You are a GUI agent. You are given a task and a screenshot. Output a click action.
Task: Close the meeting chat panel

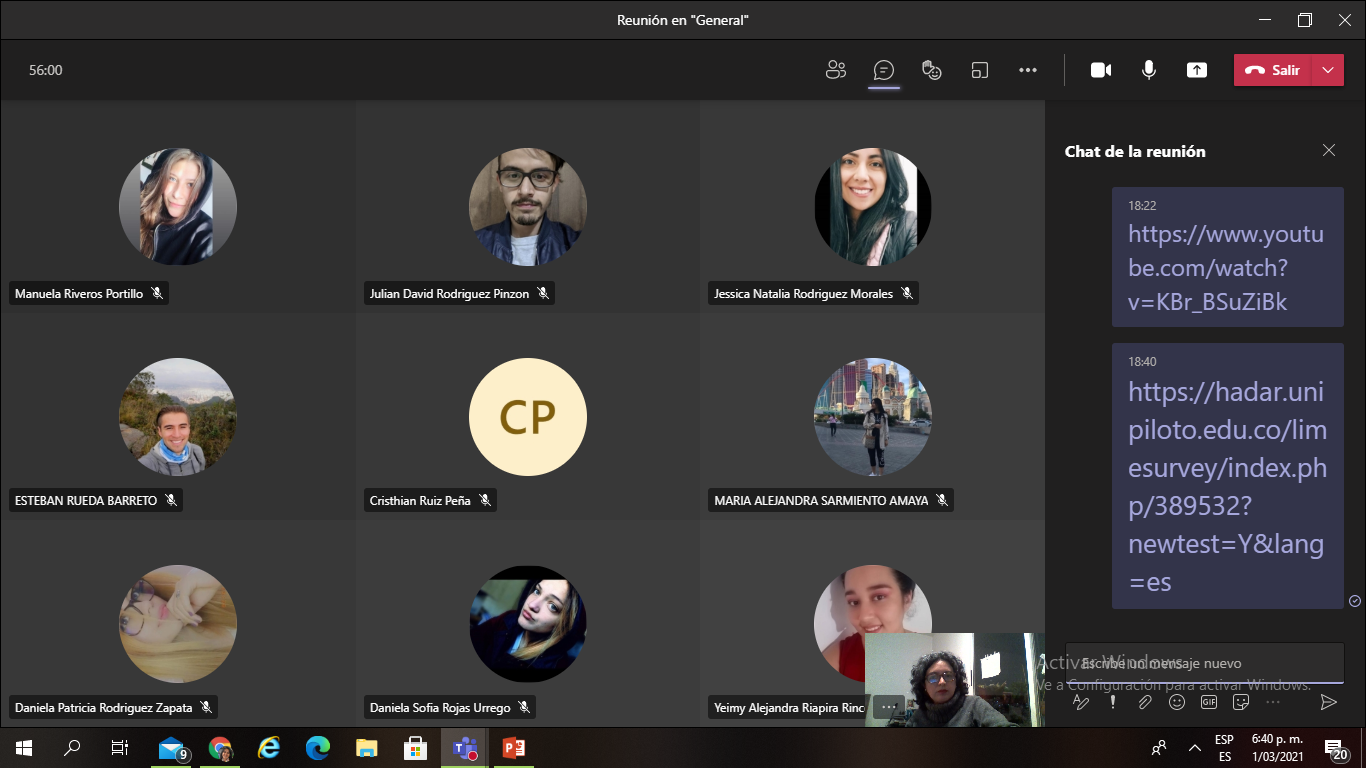click(1329, 150)
